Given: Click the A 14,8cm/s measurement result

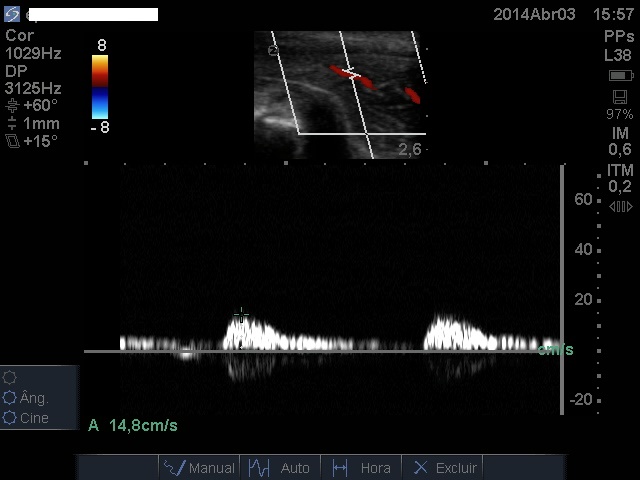Looking at the screenshot, I should tap(133, 425).
